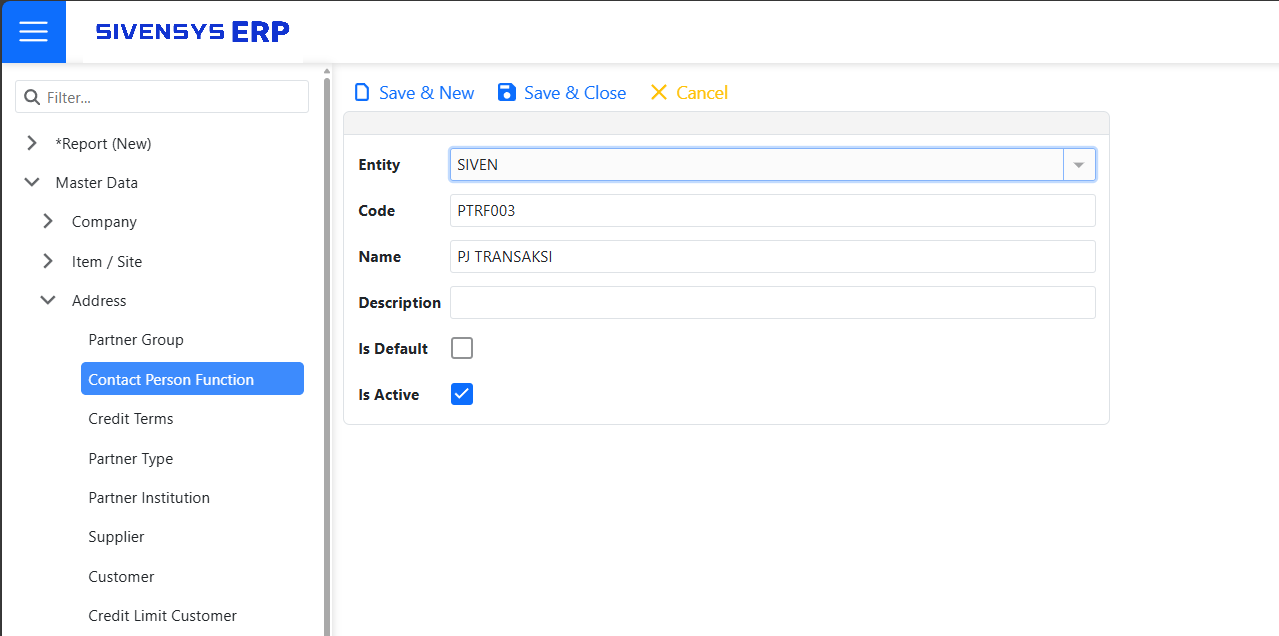Expand the Item / Site tree node
The height and width of the screenshot is (636, 1279).
(x=48, y=262)
